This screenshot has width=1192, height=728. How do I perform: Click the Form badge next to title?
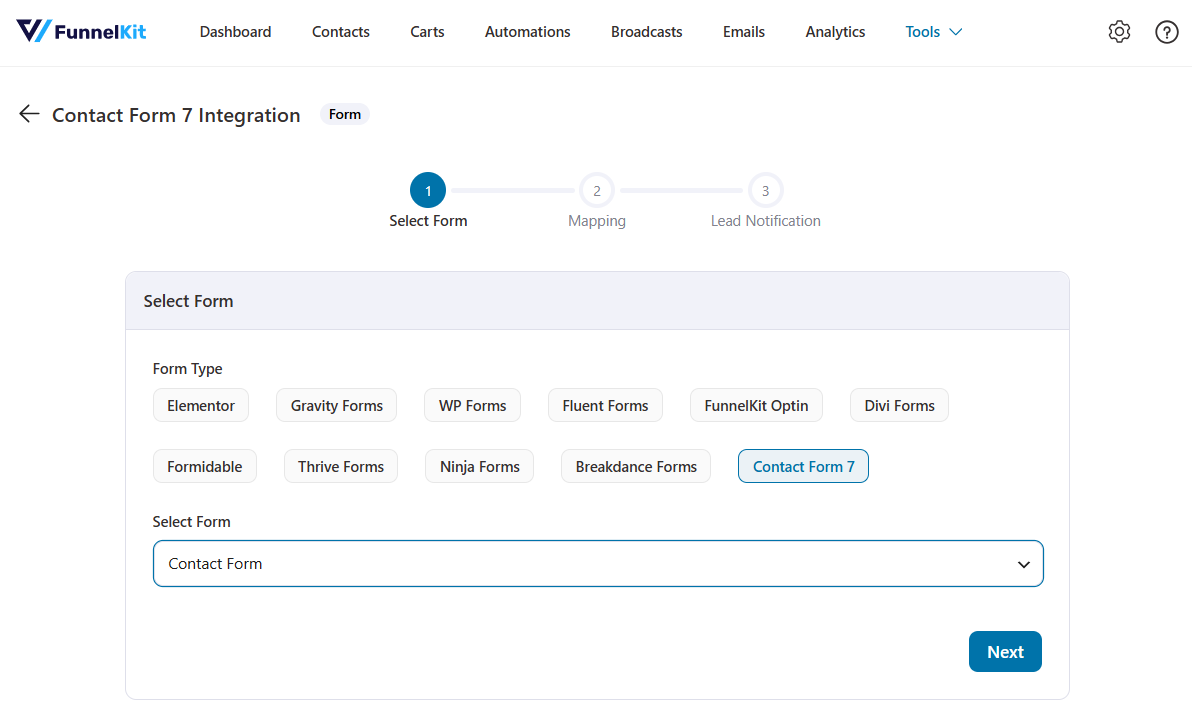coord(345,114)
